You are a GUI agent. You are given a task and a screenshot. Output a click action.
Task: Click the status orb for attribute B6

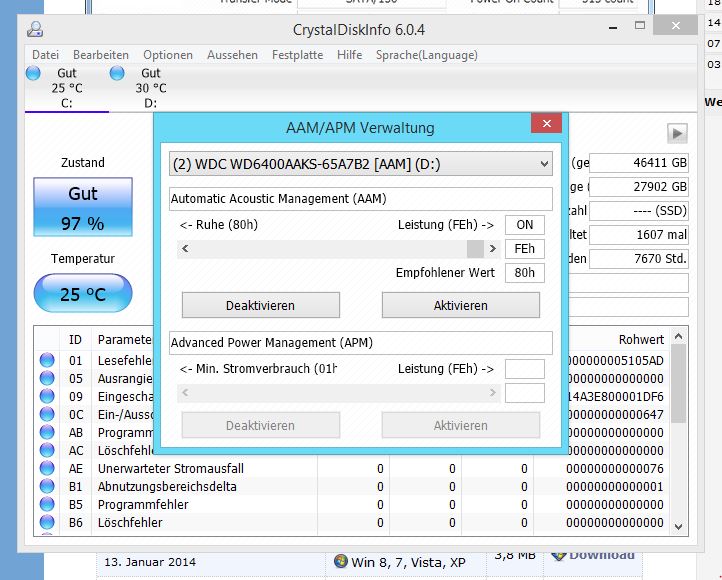[47, 522]
